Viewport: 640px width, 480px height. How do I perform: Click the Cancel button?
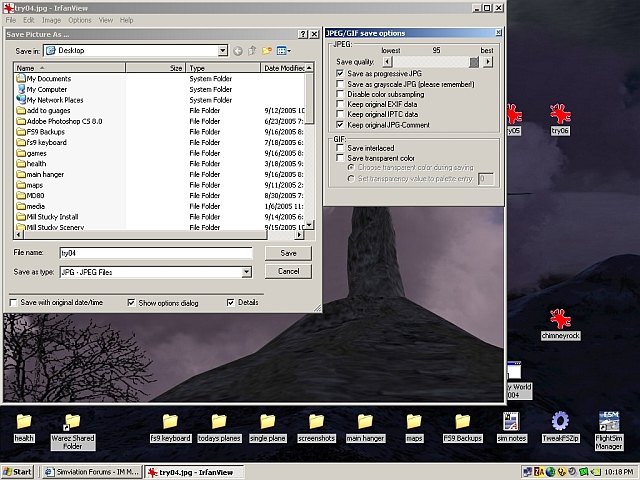(288, 272)
